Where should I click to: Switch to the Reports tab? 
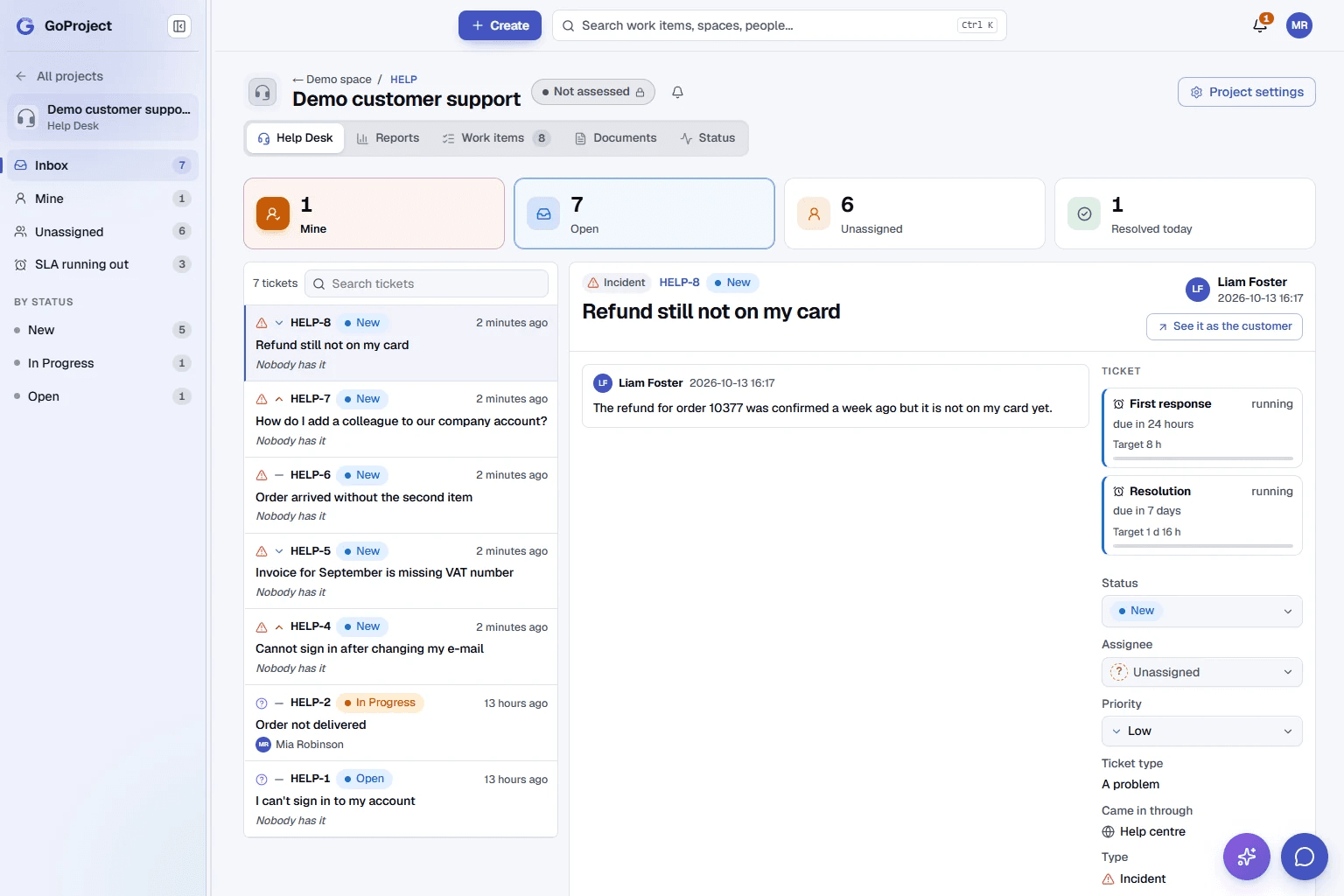click(388, 138)
